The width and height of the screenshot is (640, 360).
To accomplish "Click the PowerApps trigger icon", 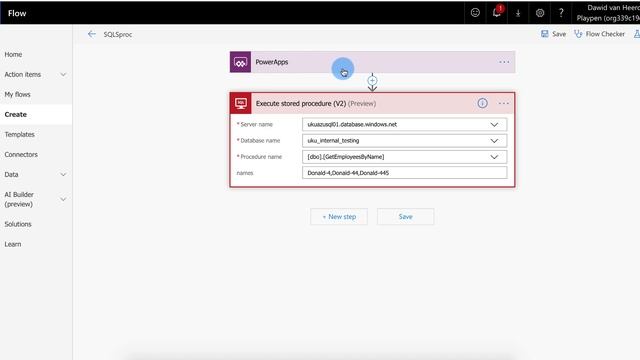I will click(x=240, y=62).
